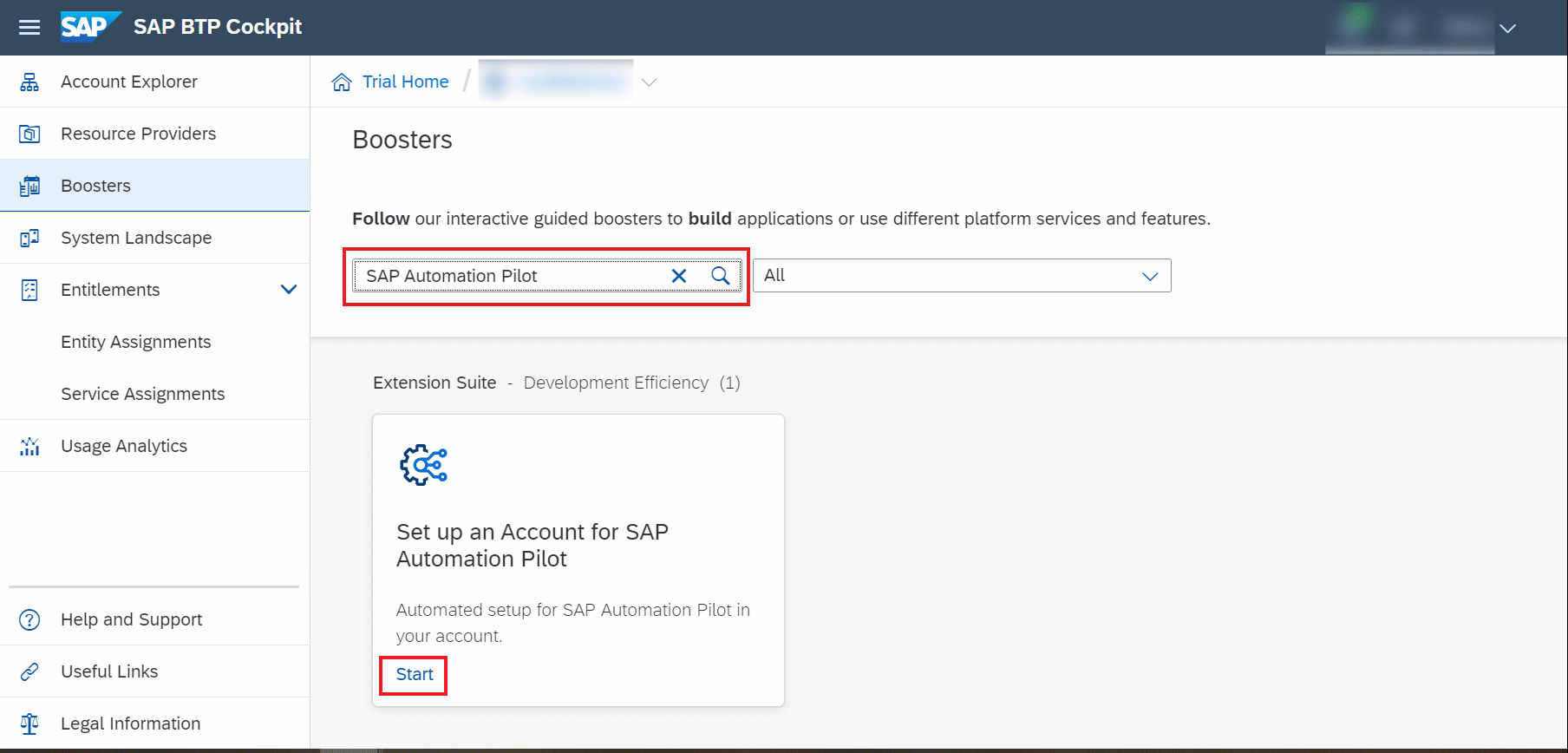The width and height of the screenshot is (1568, 753).
Task: Click the Boosters page heading
Action: point(402,140)
